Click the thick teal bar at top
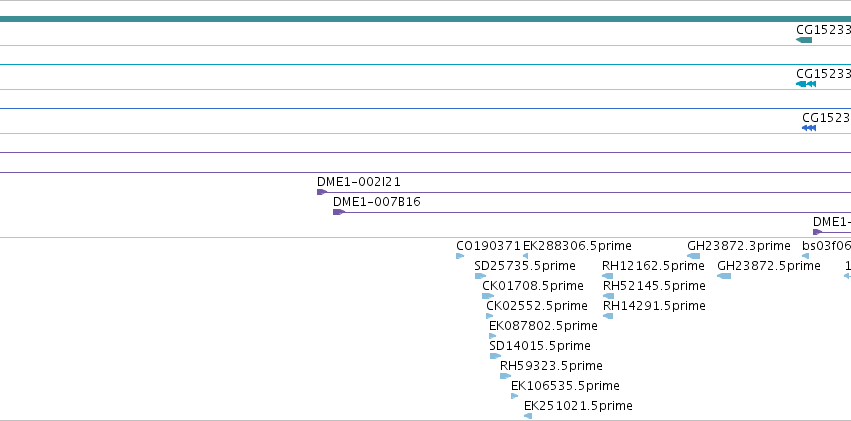 pos(426,19)
